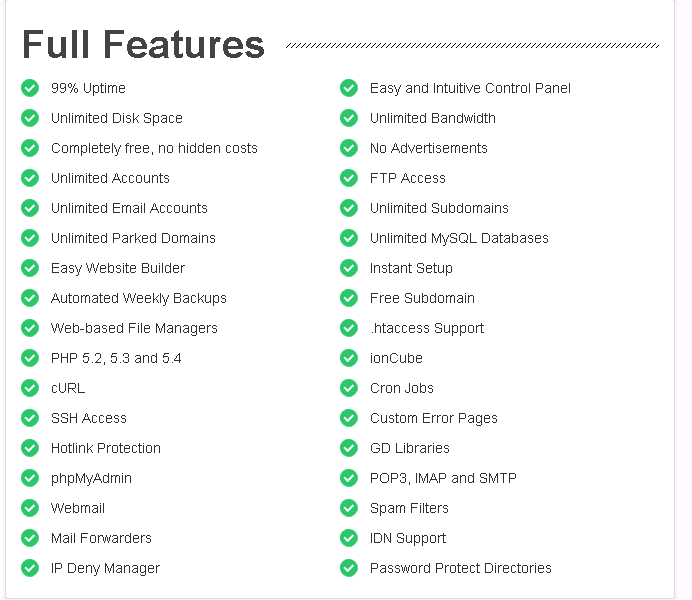This screenshot has width=692, height=600.
Task: Click the check icon next to SSH Access
Action: tap(30, 418)
